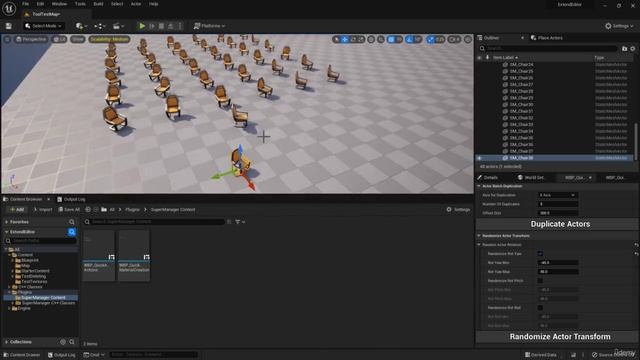Switch to the Outliner tab
The height and width of the screenshot is (360, 640).
[491, 38]
